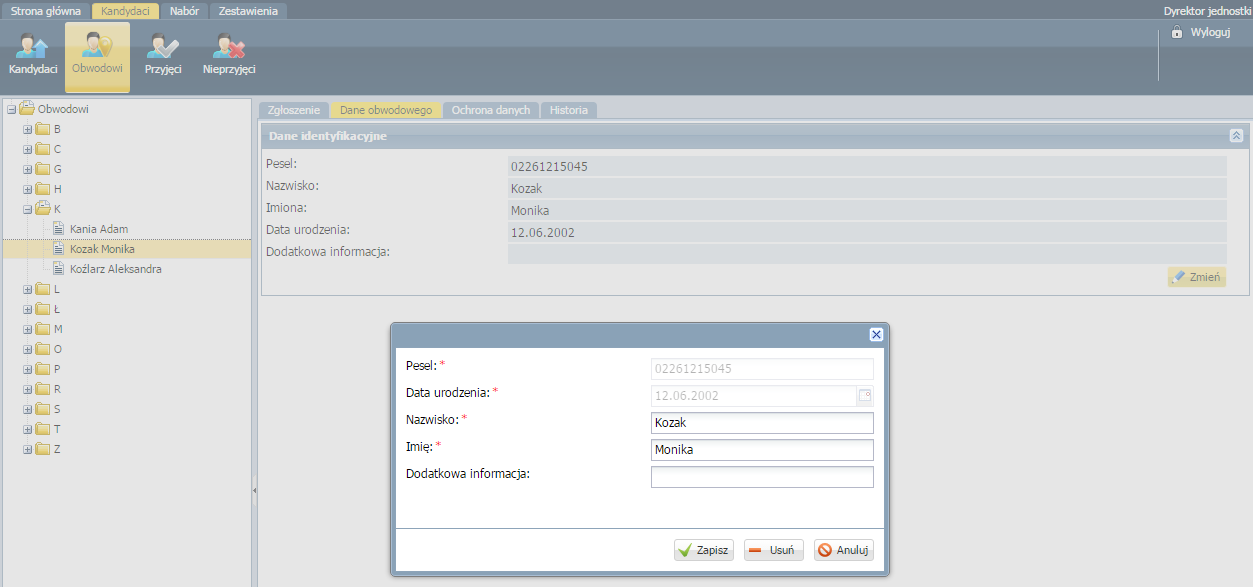Expand the G folder node
Screen dimensions: 1253x587
tap(28, 169)
